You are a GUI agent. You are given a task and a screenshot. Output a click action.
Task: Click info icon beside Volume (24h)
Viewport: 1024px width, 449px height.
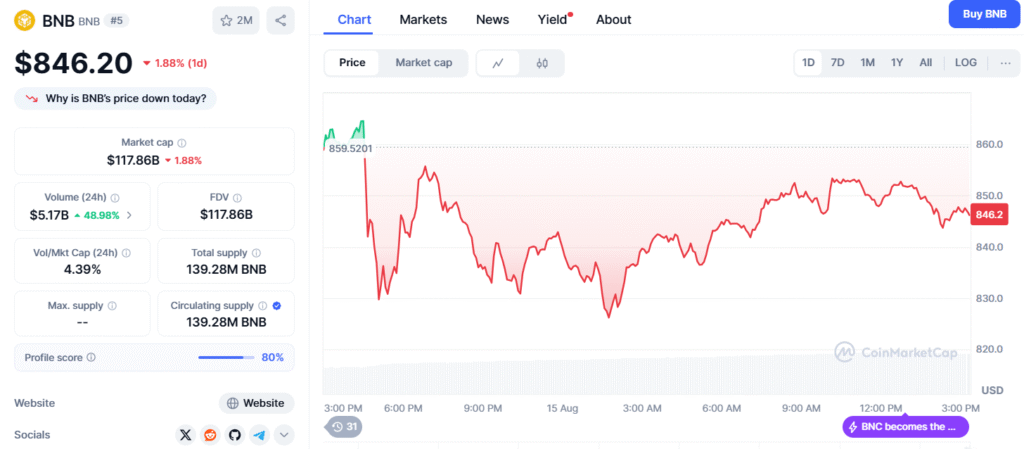click(115, 197)
